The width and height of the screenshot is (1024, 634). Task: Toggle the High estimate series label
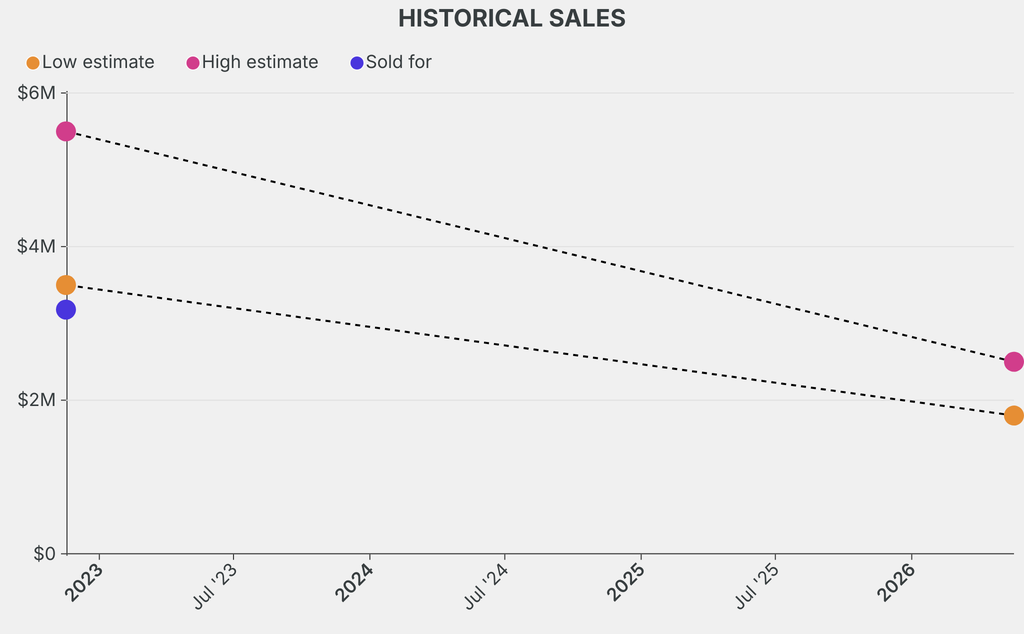tap(260, 62)
